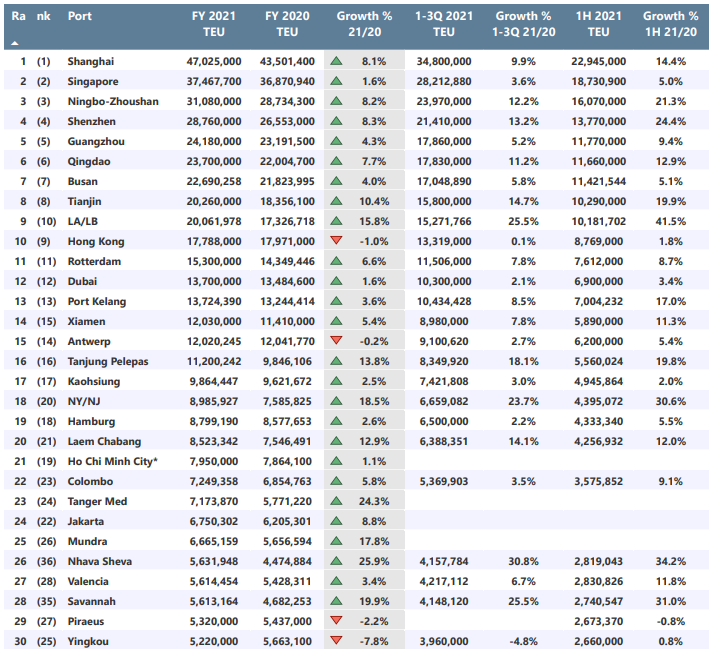Click Mundra FY 2021 value 6,665,159

[x=214, y=541]
